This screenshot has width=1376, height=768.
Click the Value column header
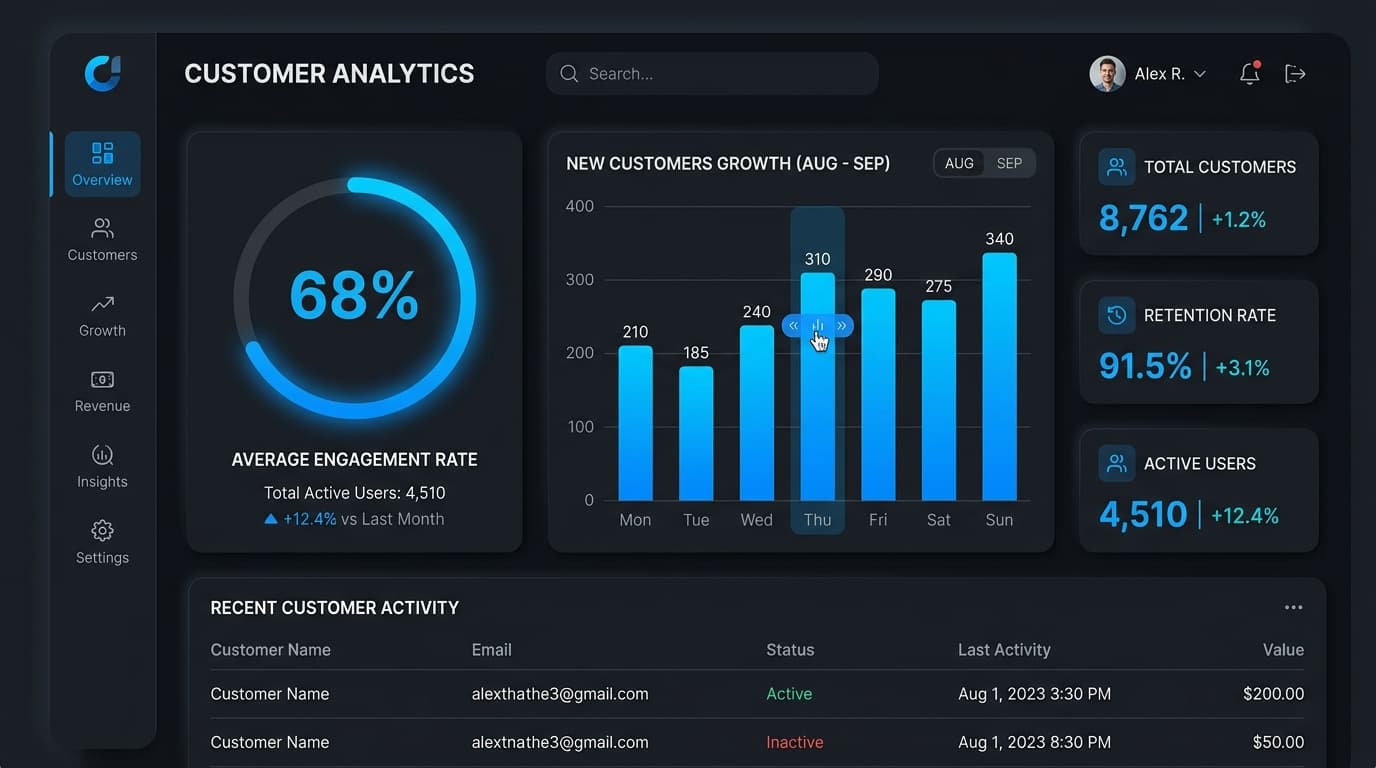[x=1283, y=650]
